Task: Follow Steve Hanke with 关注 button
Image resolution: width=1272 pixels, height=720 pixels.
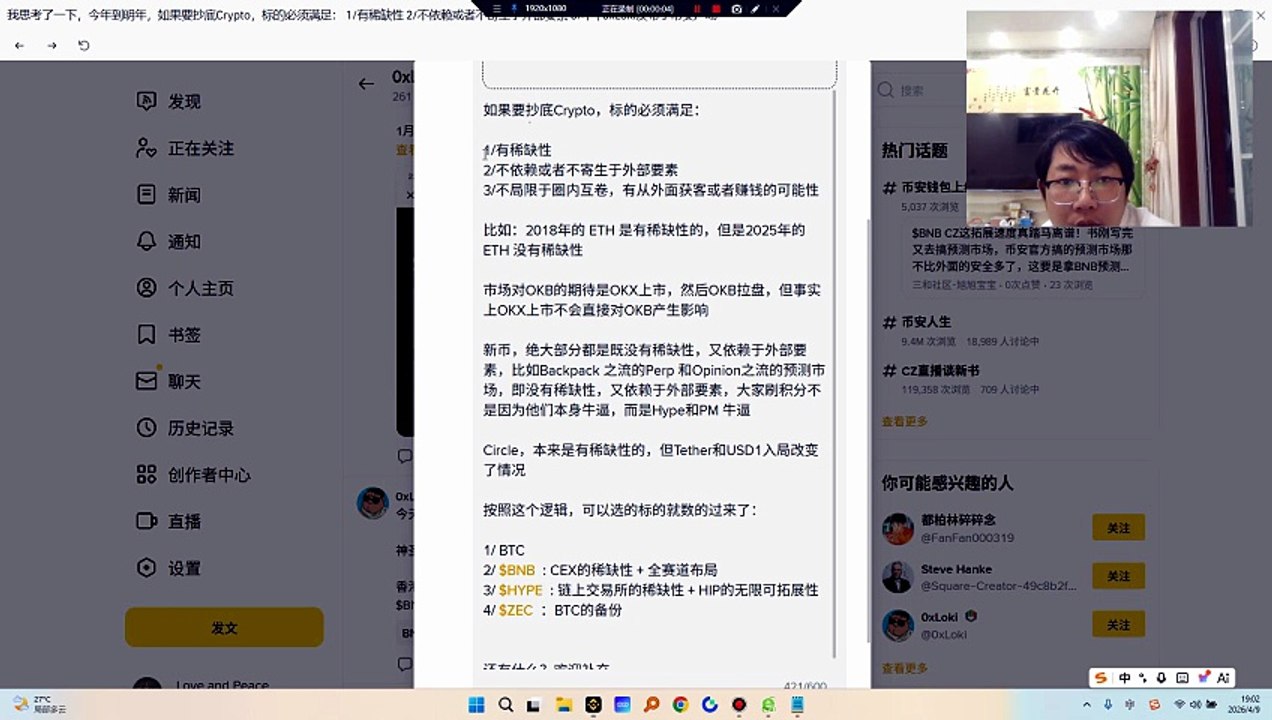Action: 1118,576
